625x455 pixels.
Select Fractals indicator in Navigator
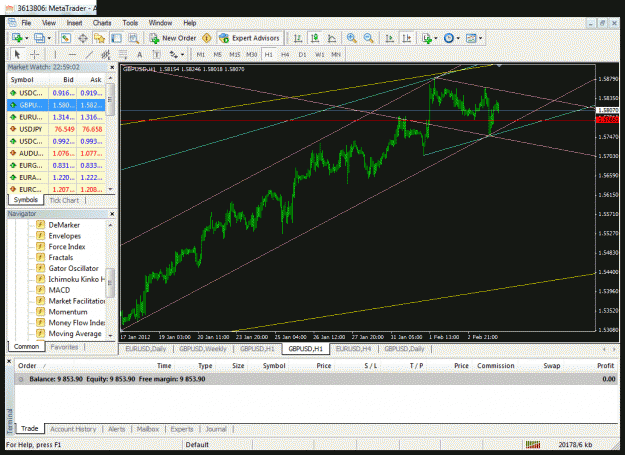(x=61, y=257)
